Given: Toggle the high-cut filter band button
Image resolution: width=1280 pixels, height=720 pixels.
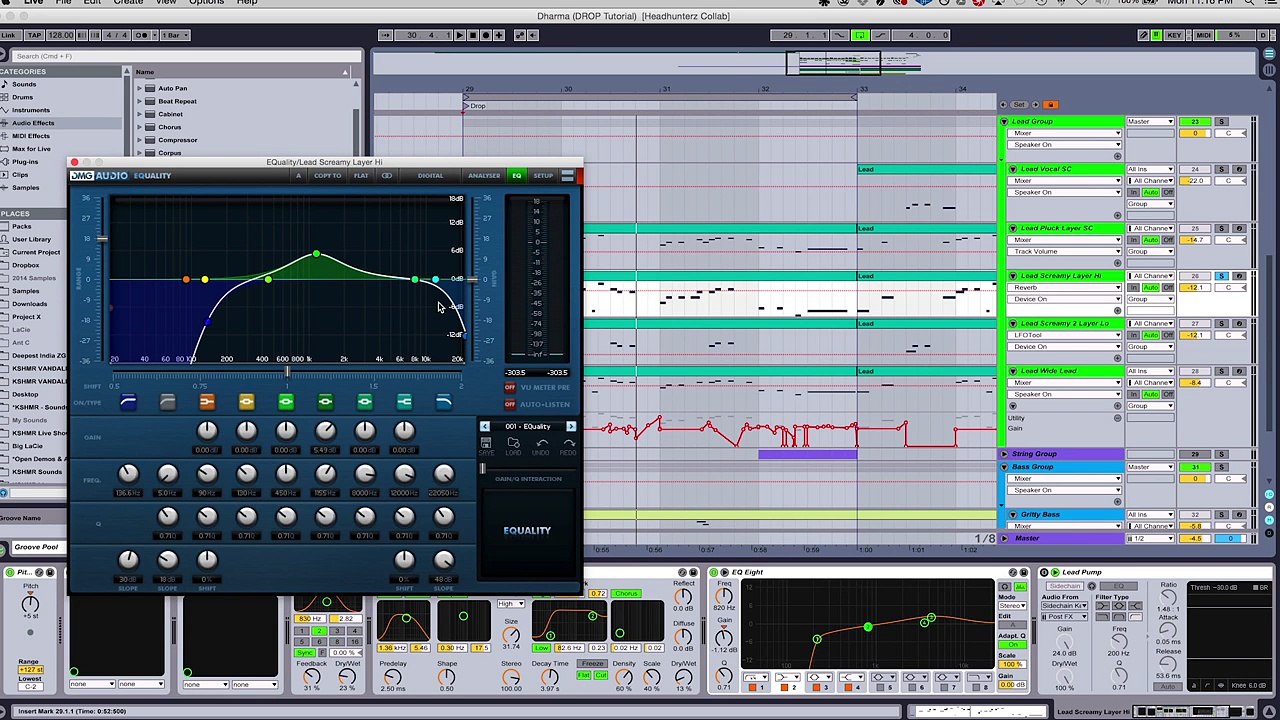Looking at the screenshot, I should point(443,402).
